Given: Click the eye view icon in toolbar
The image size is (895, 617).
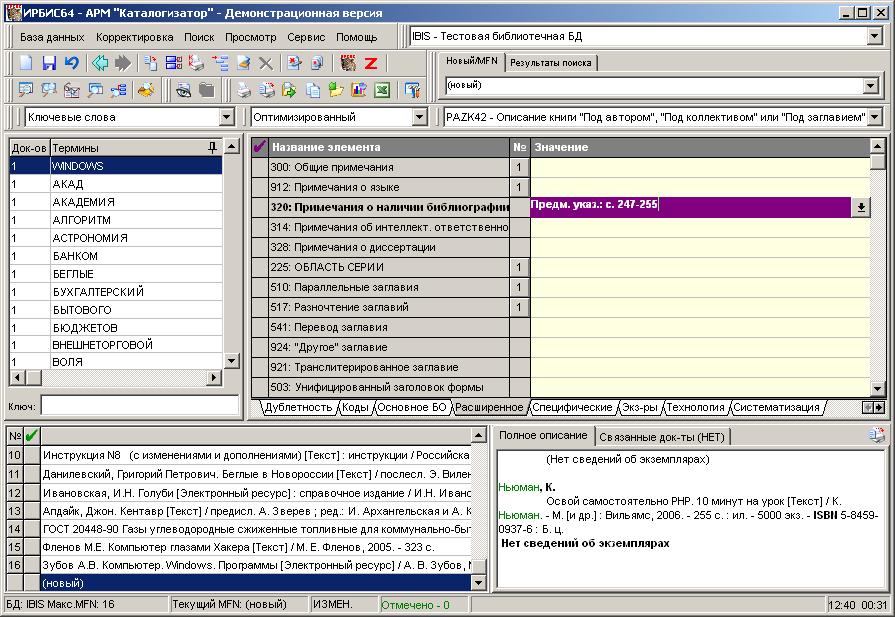Looking at the screenshot, I should (x=183, y=90).
